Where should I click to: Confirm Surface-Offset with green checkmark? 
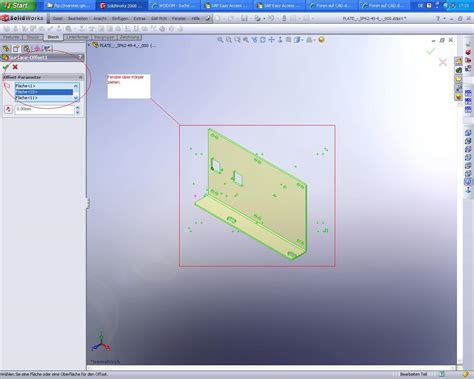6,67
